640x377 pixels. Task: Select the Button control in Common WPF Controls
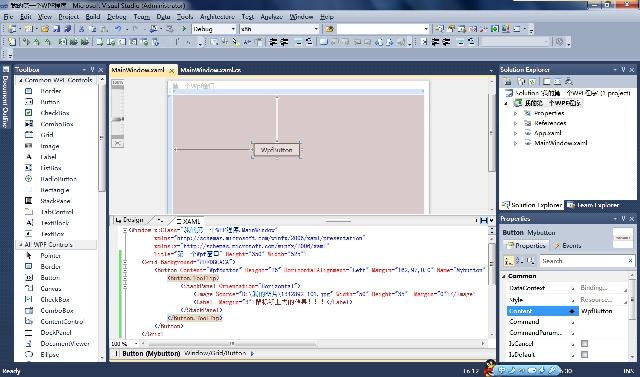coord(50,102)
